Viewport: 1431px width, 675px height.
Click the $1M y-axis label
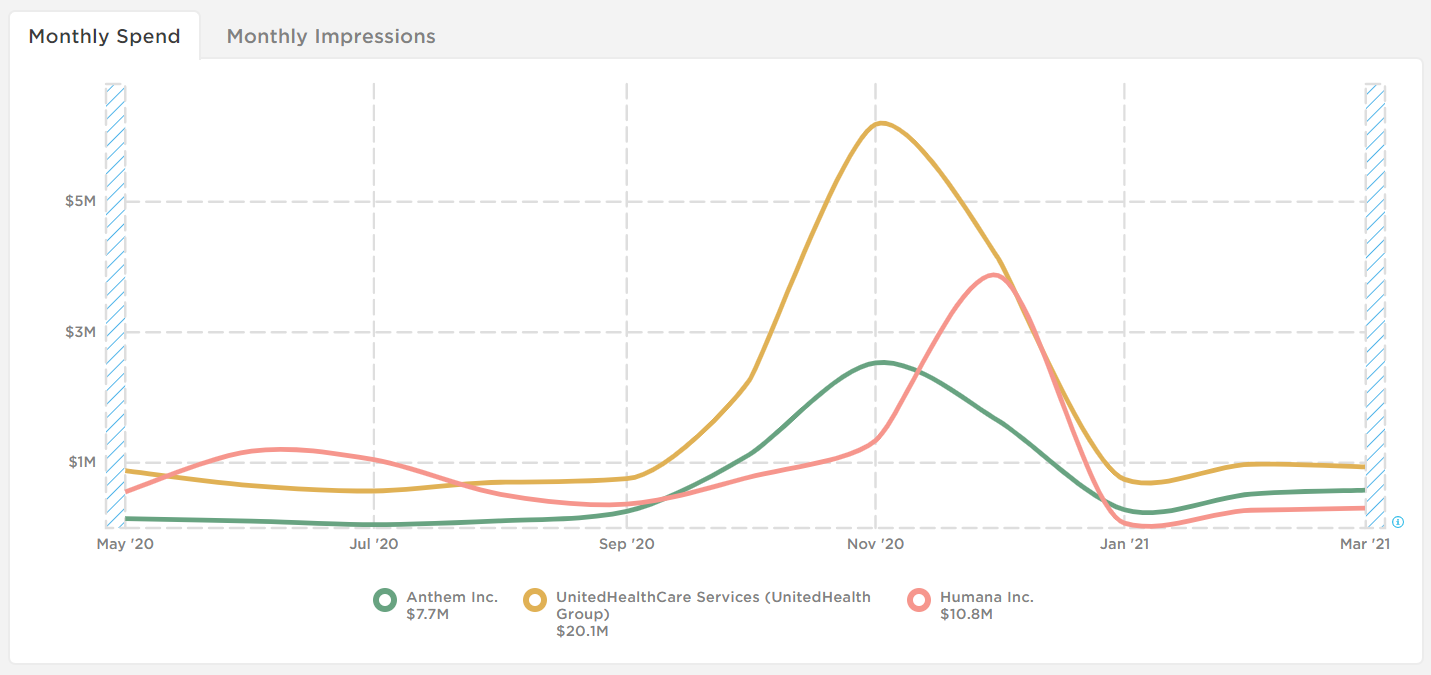(x=81, y=462)
